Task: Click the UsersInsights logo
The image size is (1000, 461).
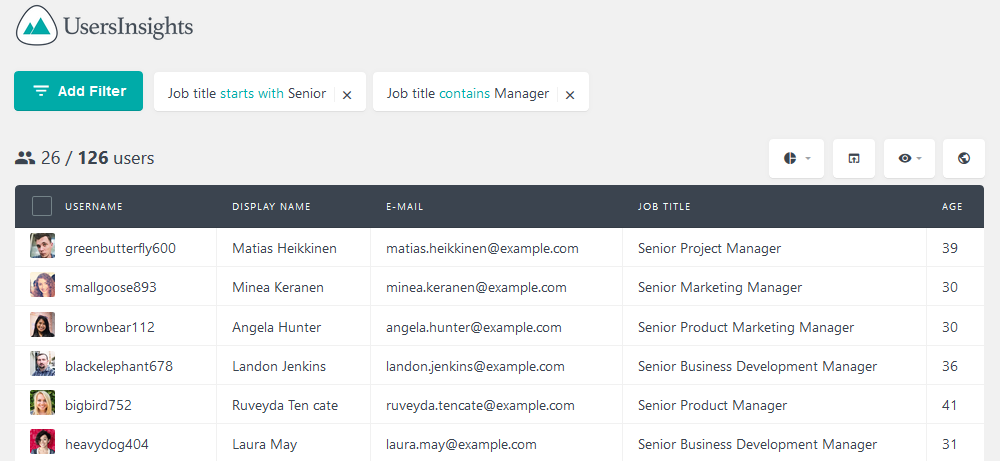Action: coord(104,26)
